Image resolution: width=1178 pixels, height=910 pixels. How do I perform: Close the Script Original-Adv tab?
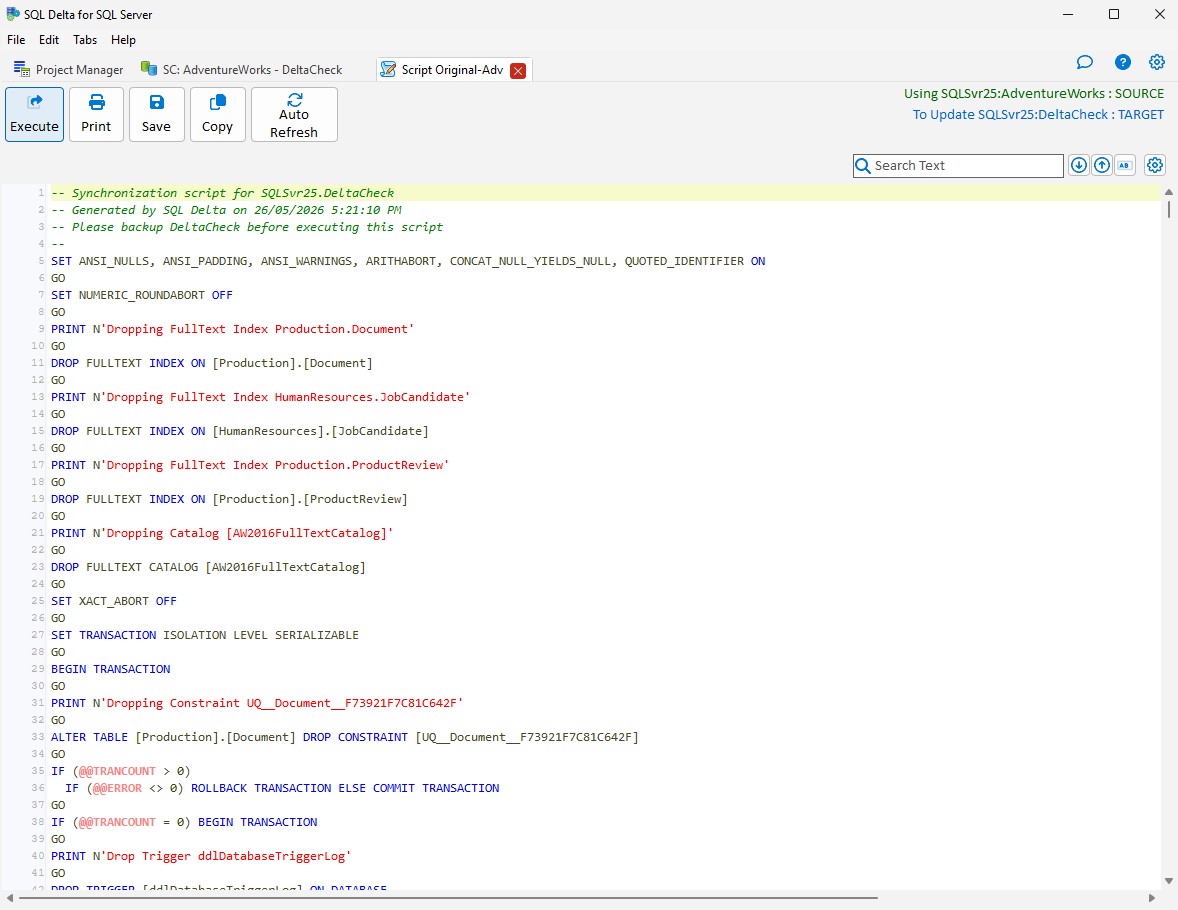click(x=518, y=71)
